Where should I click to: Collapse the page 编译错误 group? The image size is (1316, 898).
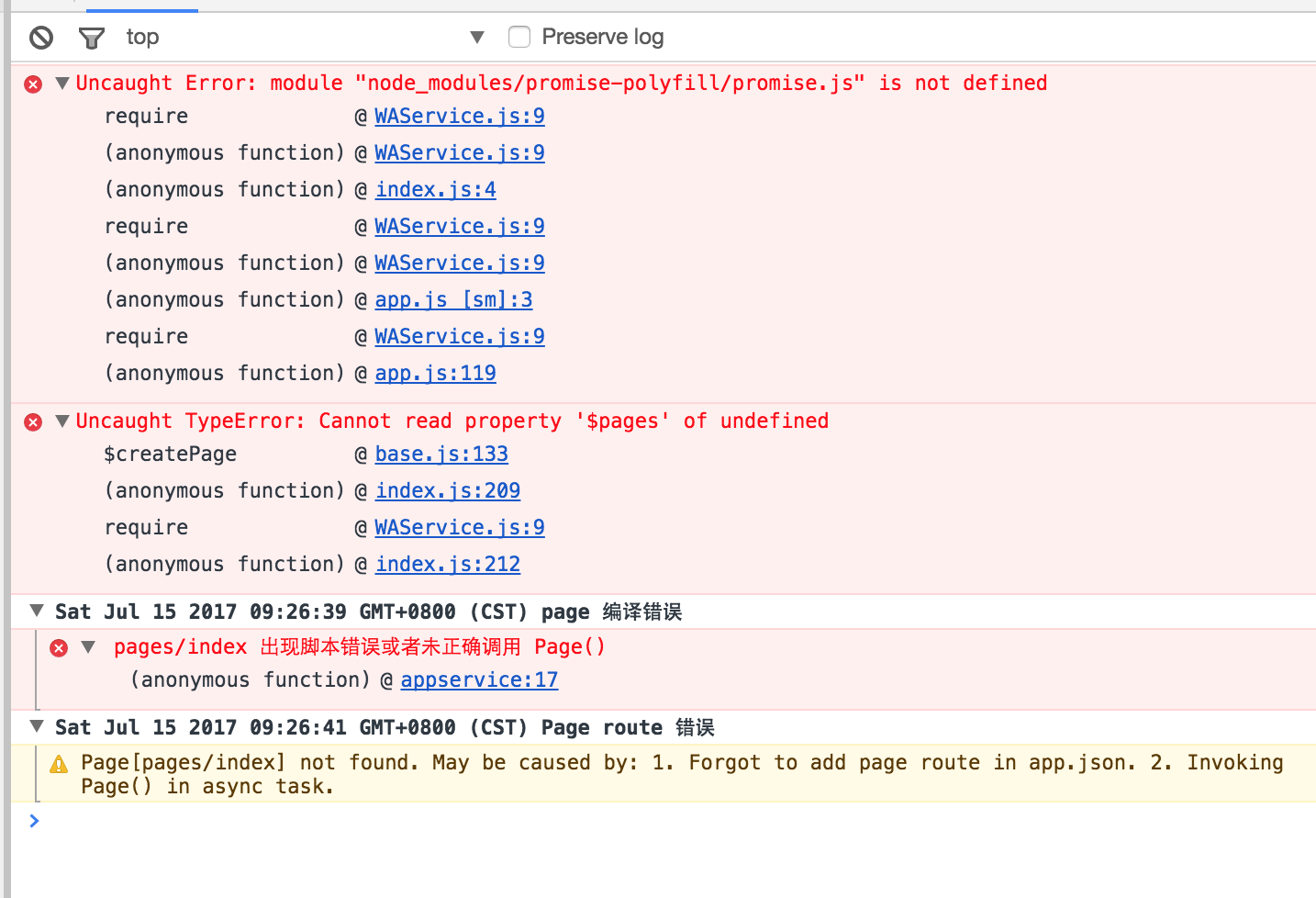(x=35, y=611)
